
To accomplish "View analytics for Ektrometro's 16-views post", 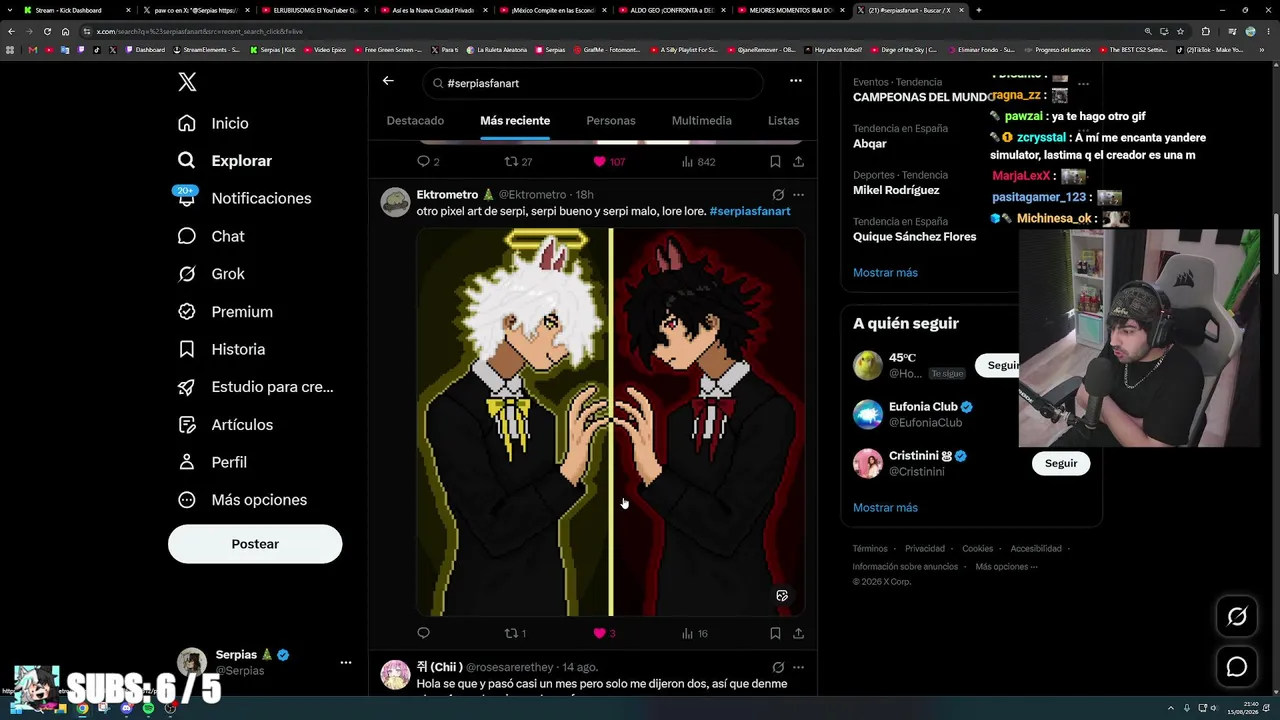I will pyautogui.click(x=695, y=633).
